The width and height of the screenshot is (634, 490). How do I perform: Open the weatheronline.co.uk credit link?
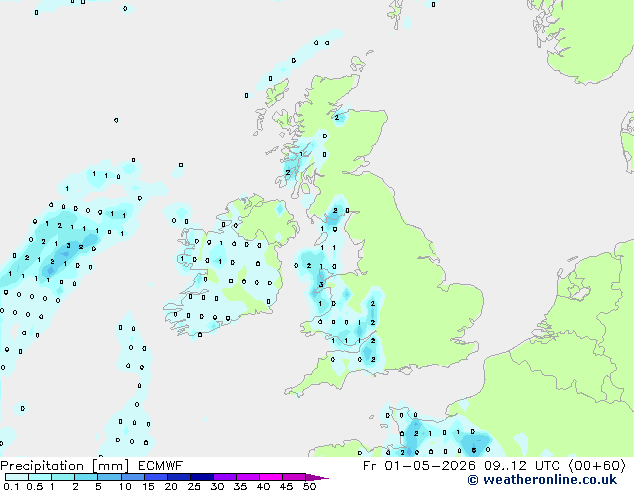(542, 480)
